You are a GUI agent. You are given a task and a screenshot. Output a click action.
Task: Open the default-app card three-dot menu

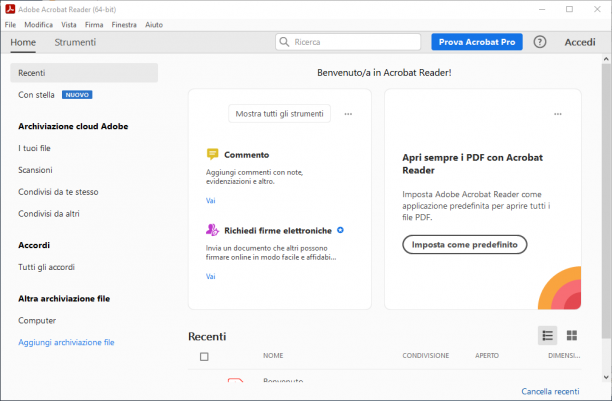(x=558, y=114)
